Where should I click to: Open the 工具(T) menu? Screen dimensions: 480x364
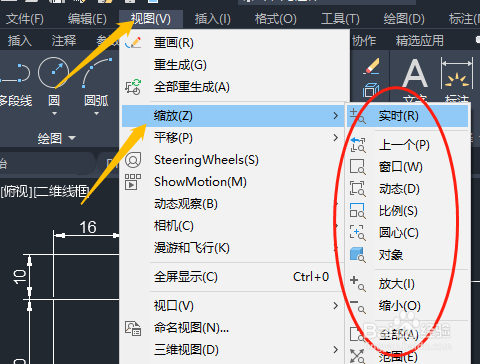(x=340, y=19)
